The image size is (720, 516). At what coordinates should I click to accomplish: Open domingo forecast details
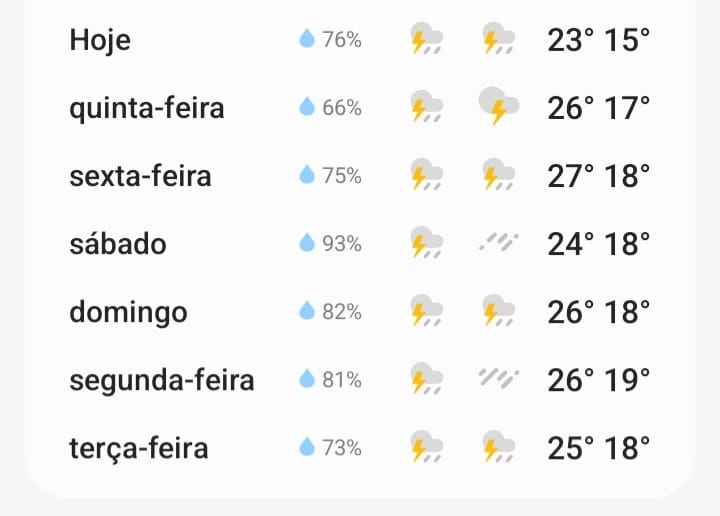point(360,311)
